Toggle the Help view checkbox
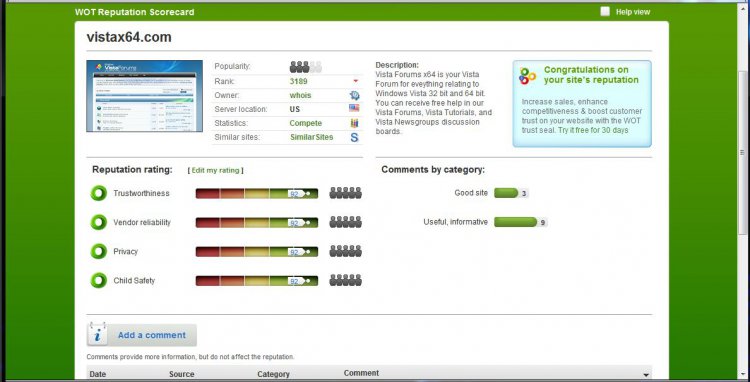This screenshot has height=382, width=750. coord(605,11)
